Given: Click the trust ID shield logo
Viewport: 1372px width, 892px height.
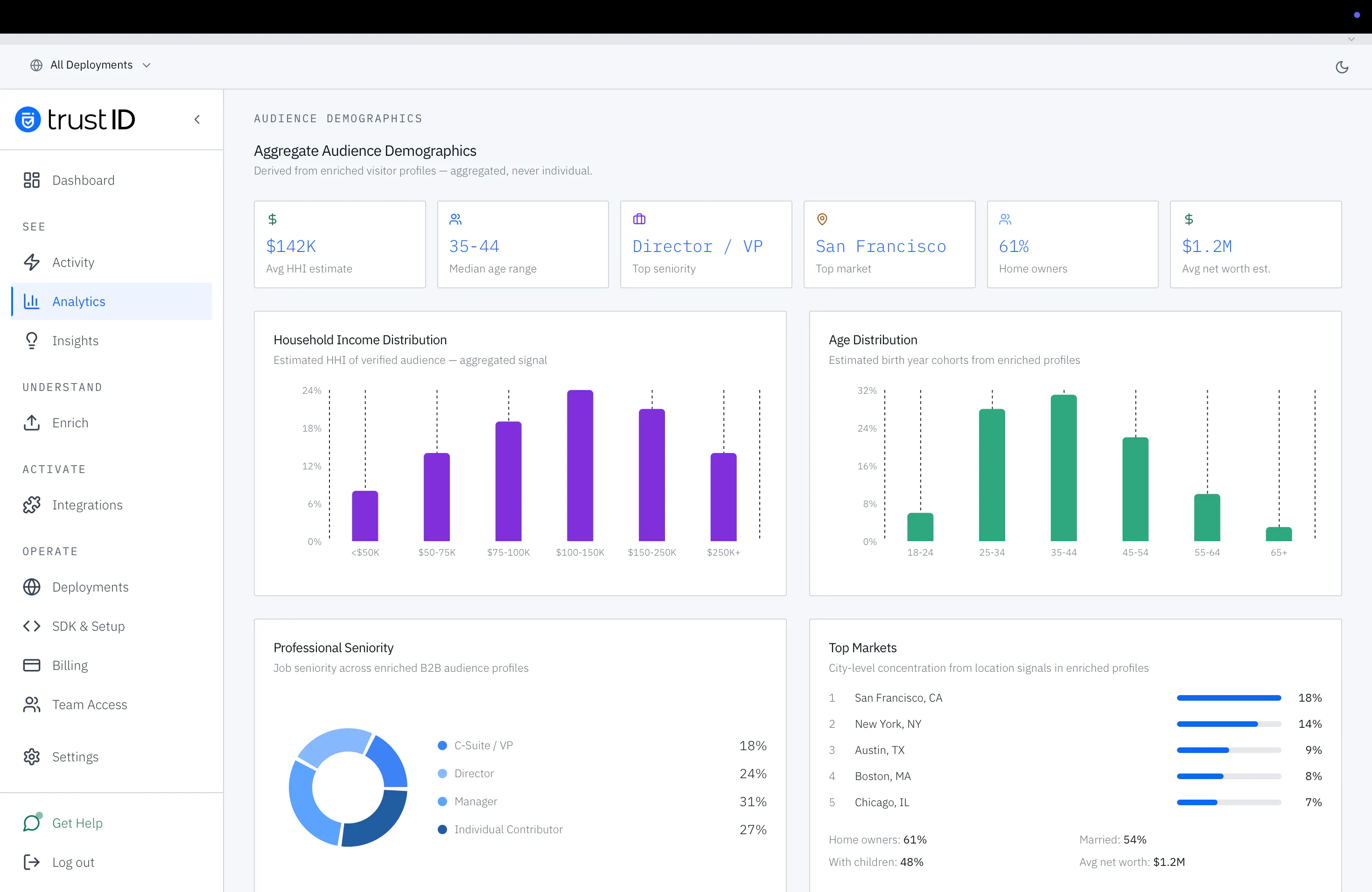Looking at the screenshot, I should point(28,119).
